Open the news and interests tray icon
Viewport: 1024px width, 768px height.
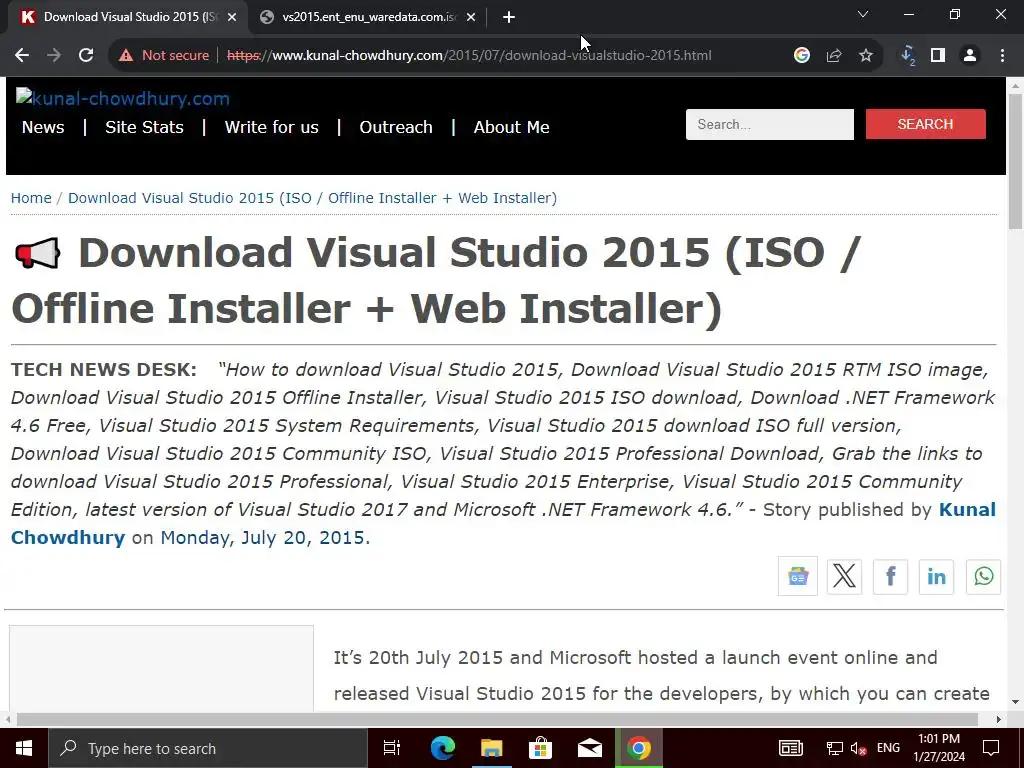791,748
